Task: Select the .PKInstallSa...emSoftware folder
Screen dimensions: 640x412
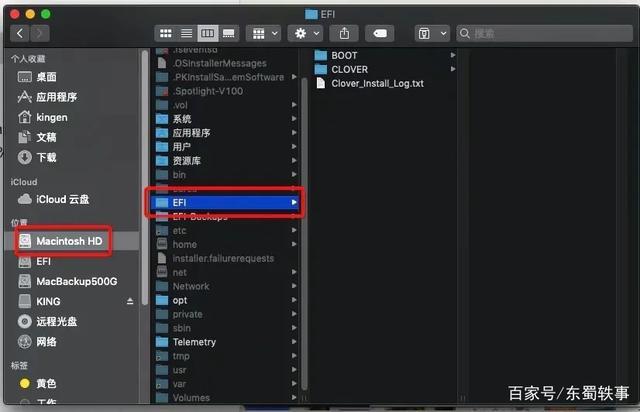Action: (x=228, y=77)
